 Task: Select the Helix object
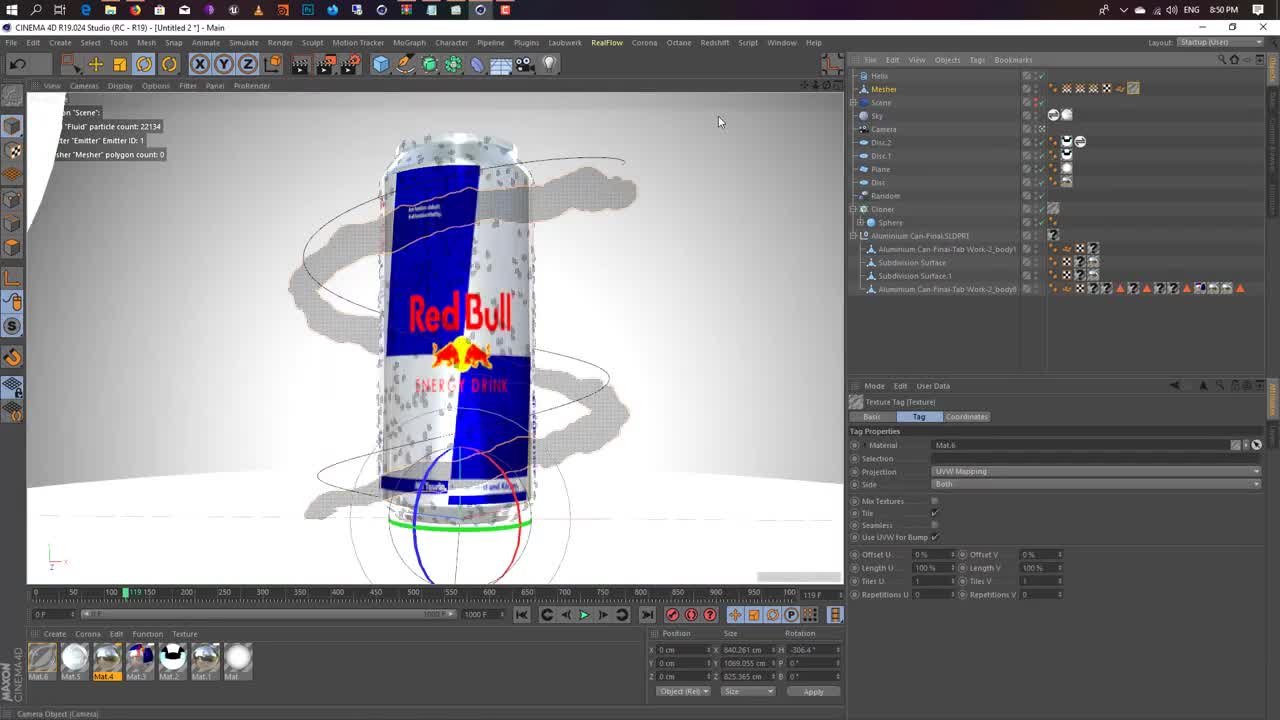pos(879,76)
